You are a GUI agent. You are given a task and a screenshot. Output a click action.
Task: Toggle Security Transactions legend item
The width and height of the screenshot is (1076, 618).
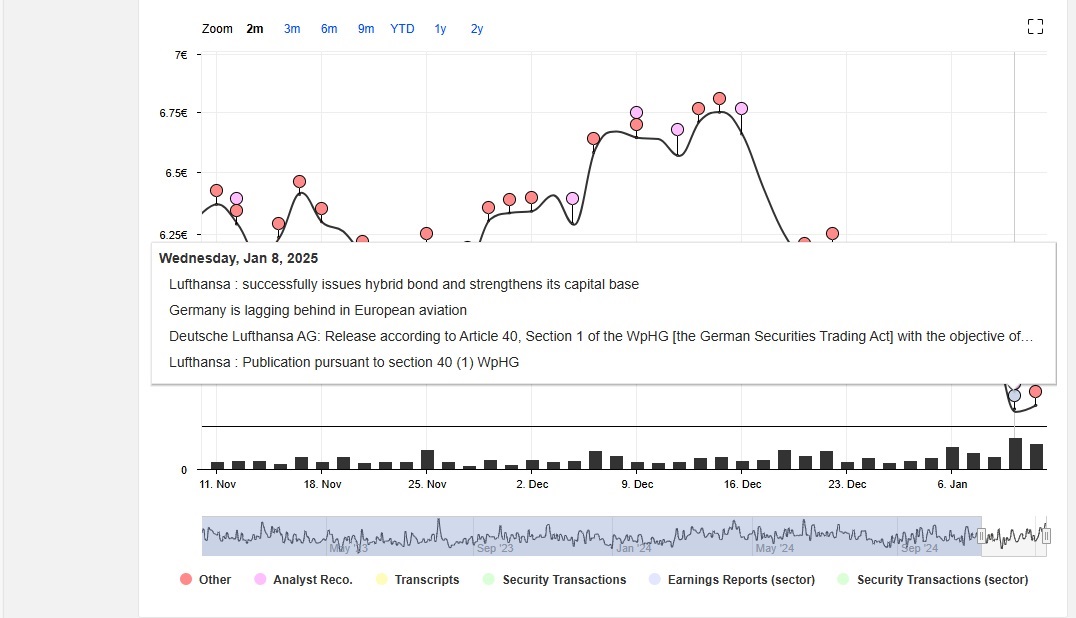554,580
